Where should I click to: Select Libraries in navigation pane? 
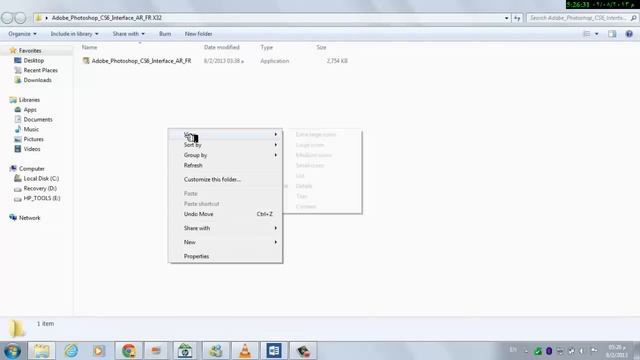click(29, 100)
